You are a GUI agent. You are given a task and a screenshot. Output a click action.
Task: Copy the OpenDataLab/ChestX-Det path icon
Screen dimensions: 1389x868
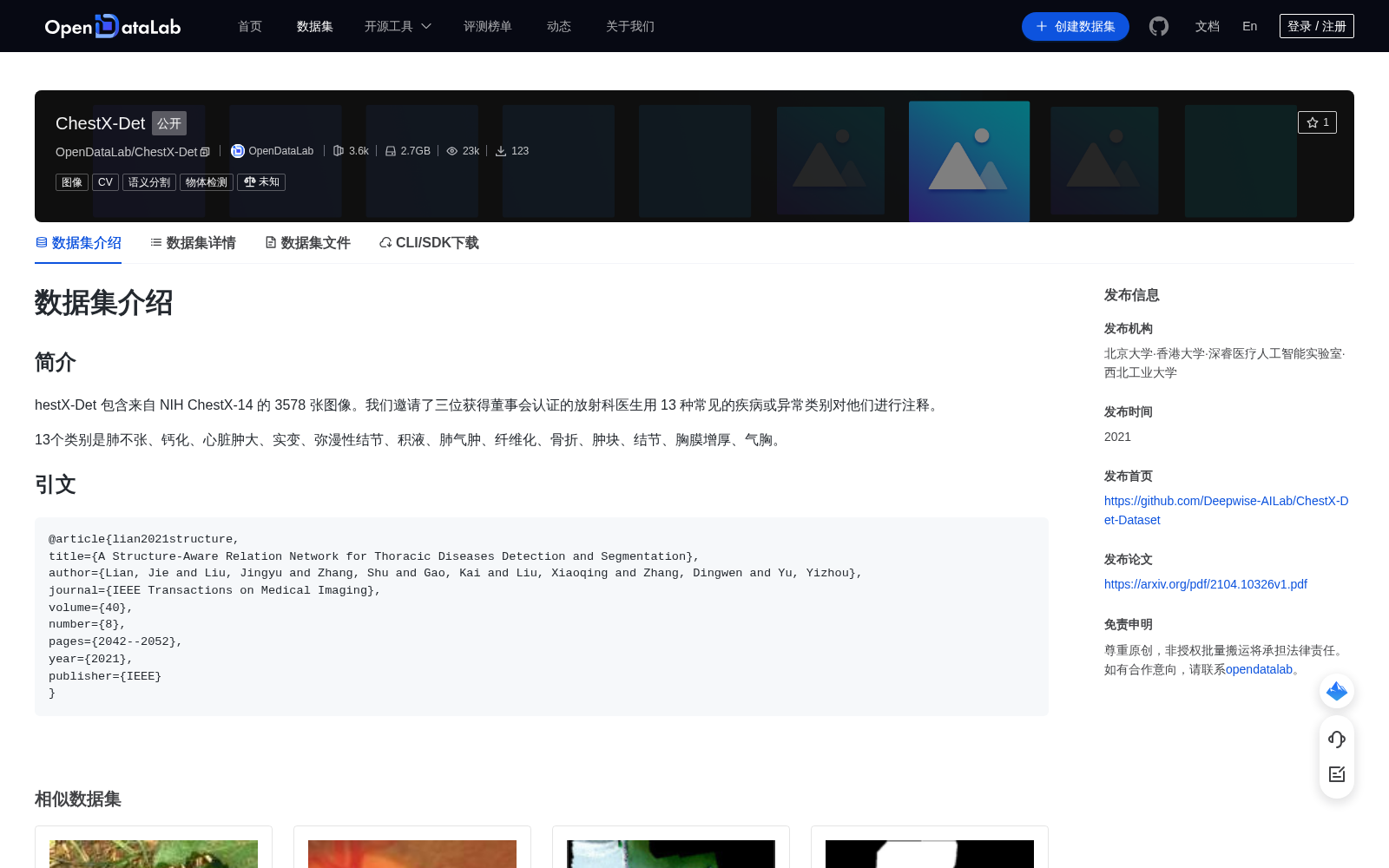pos(205,152)
